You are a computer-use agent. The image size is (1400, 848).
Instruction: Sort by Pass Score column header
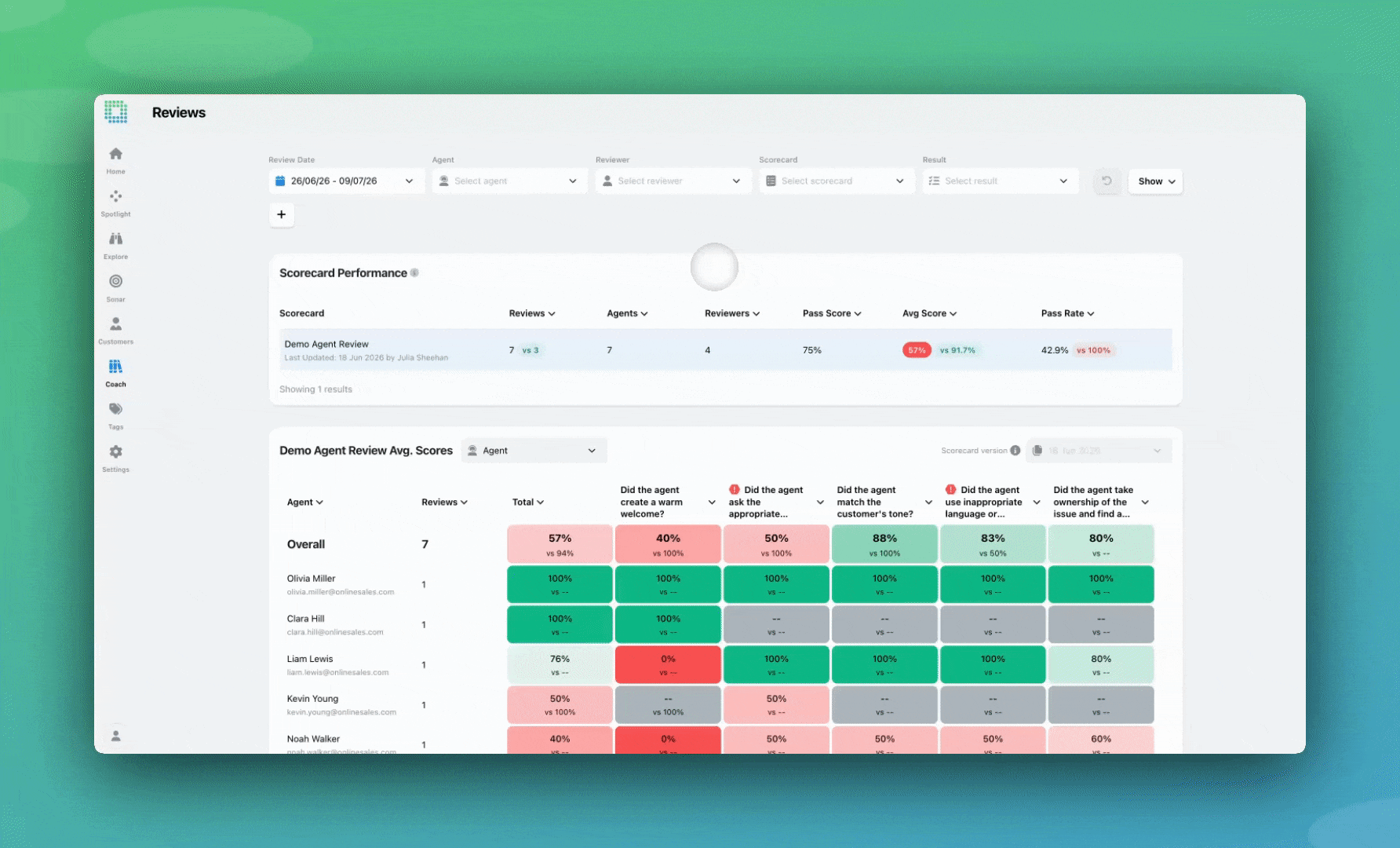(832, 313)
